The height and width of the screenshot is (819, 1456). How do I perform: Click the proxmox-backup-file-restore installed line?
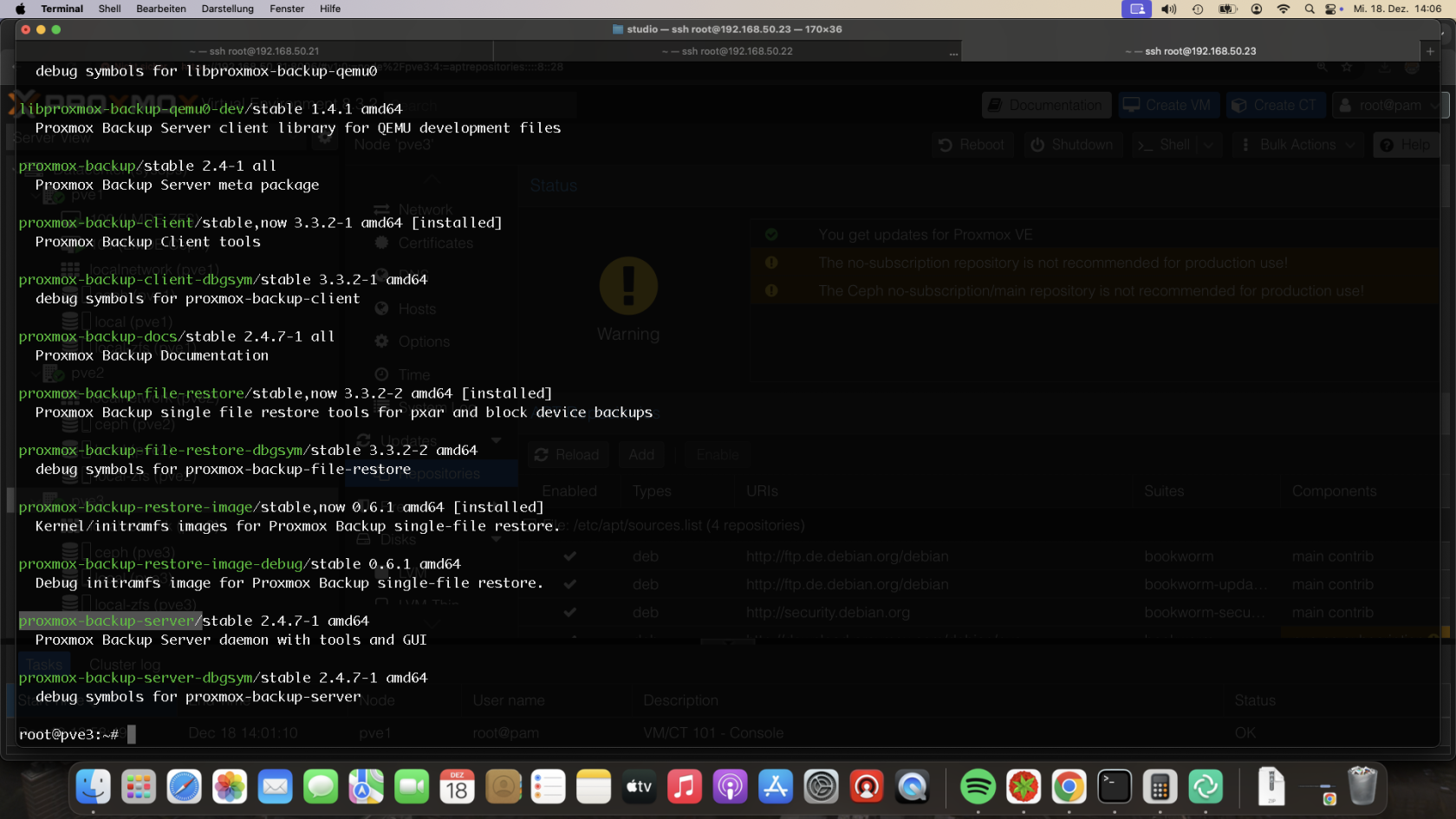pos(285,393)
